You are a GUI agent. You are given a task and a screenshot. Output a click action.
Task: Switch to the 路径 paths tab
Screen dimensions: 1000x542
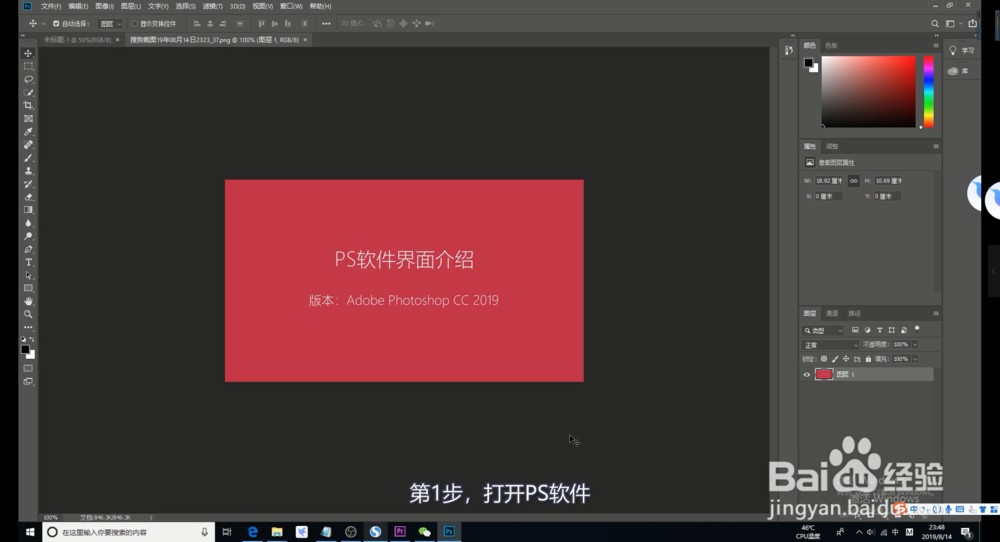tap(855, 313)
